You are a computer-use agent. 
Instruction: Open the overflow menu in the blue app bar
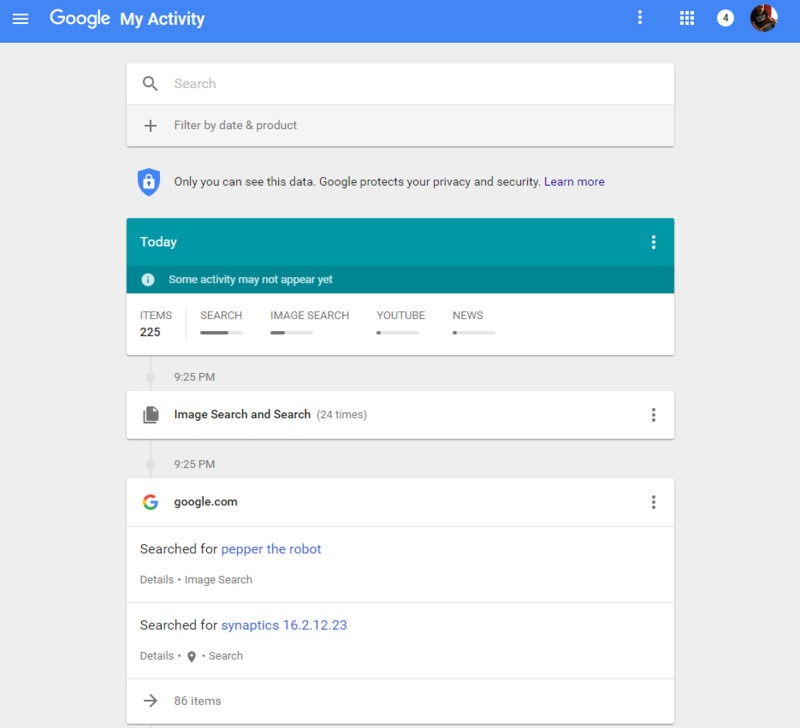click(x=639, y=17)
